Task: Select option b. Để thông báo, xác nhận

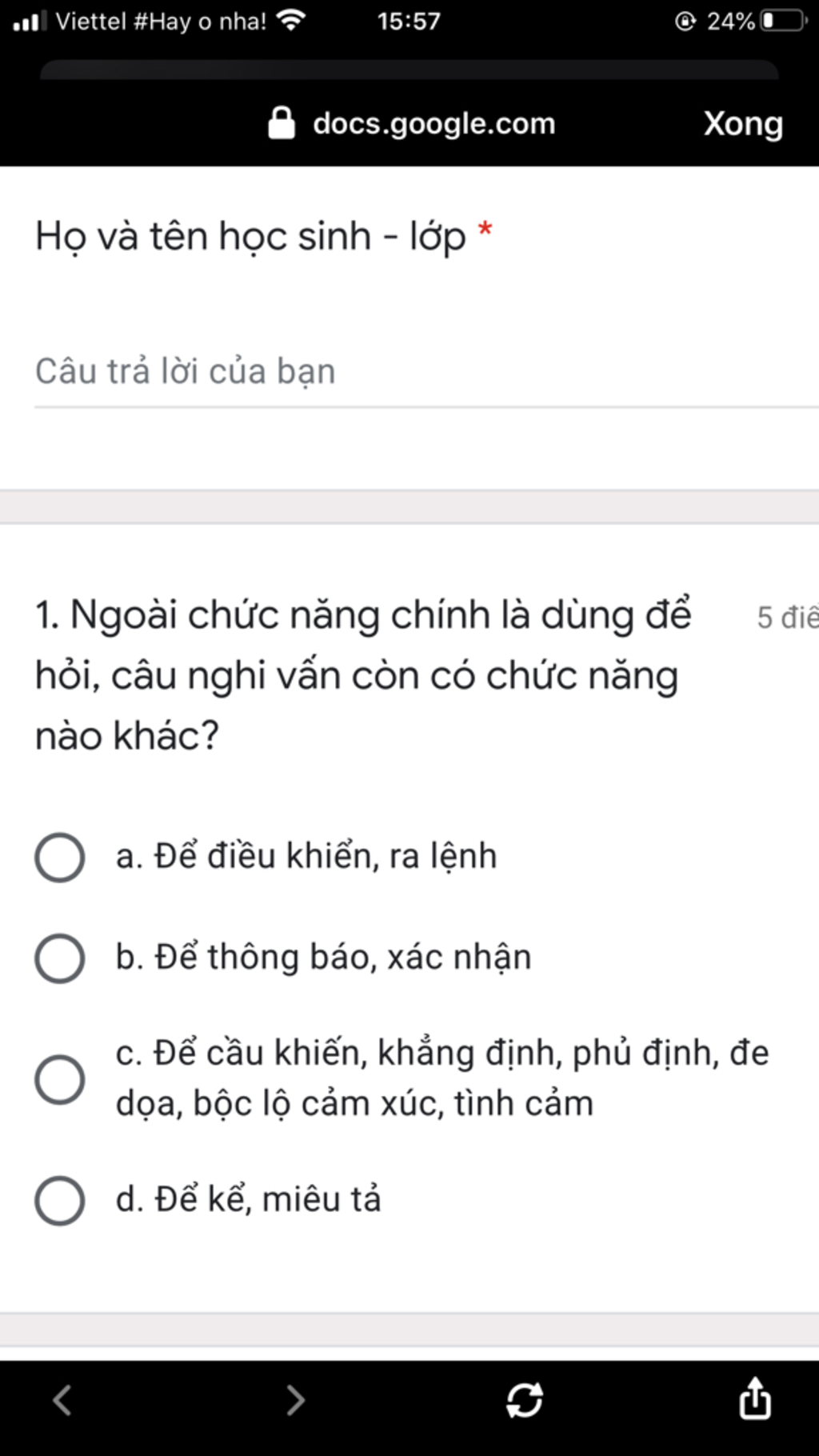Action: coord(60,958)
